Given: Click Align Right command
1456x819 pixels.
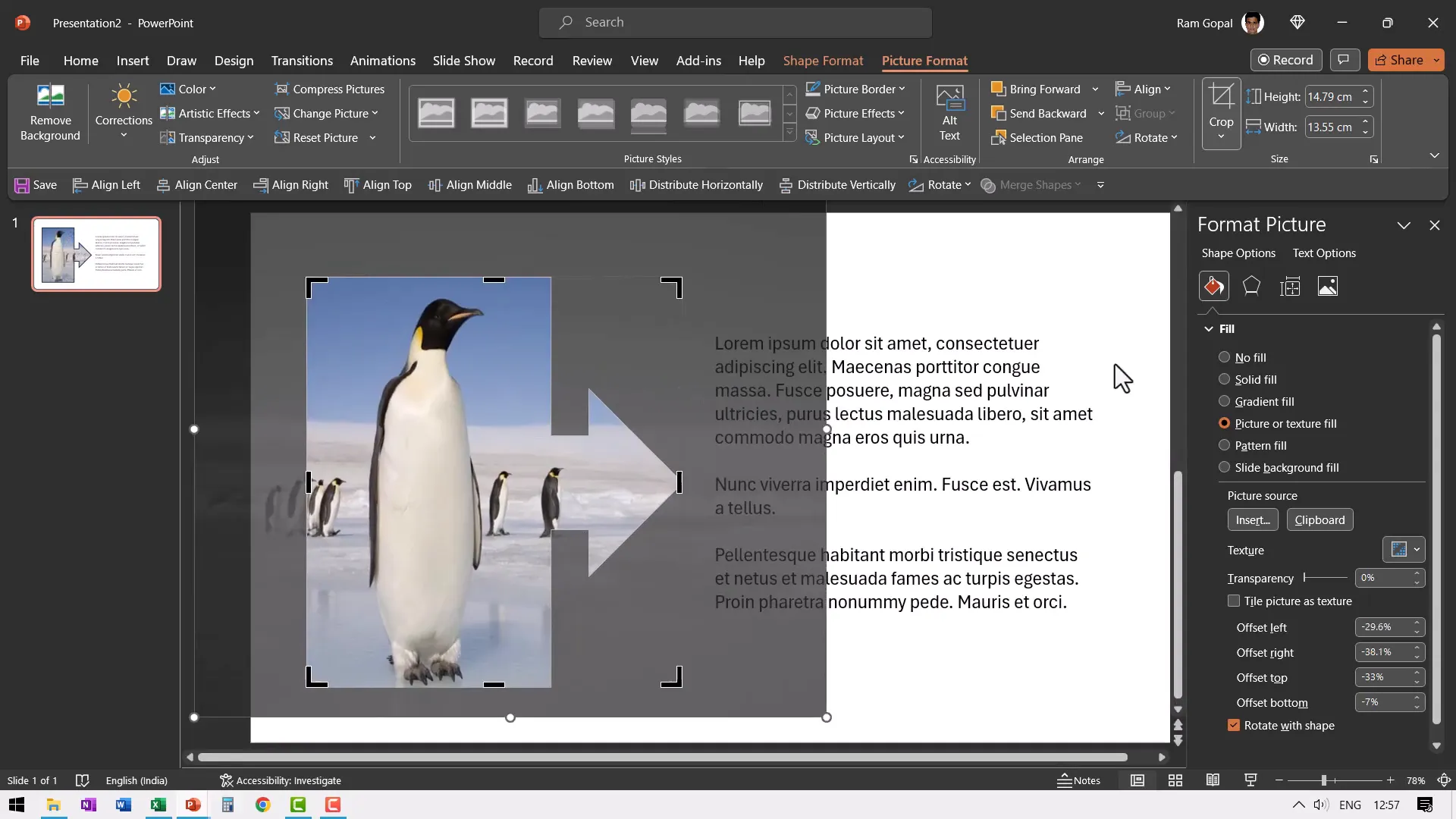Looking at the screenshot, I should tap(290, 185).
